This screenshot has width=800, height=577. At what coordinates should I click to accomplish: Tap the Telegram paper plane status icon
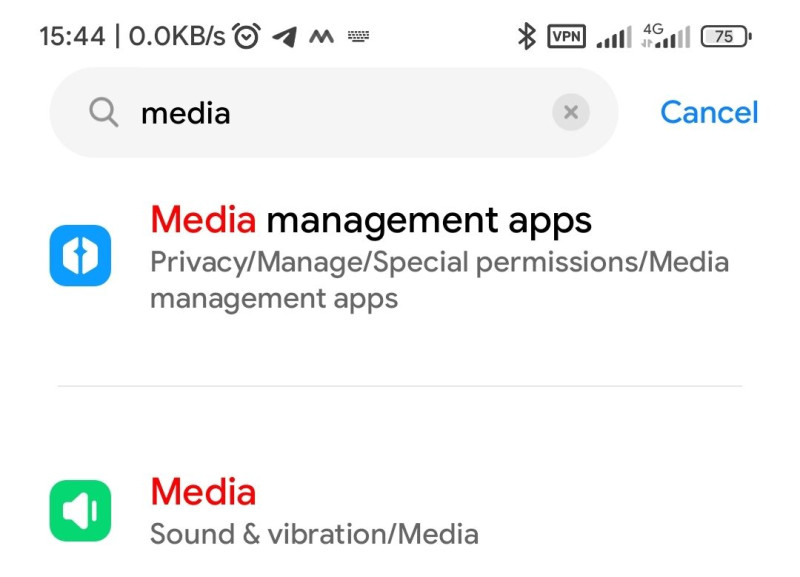coord(285,37)
